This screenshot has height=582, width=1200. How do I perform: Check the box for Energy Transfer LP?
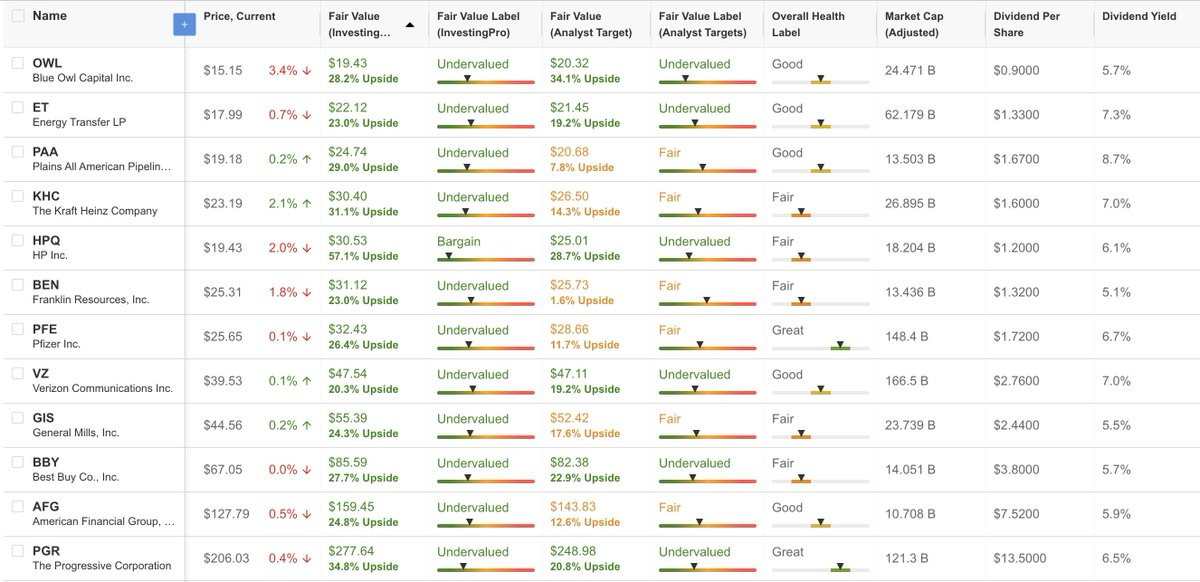pyautogui.click(x=18, y=107)
